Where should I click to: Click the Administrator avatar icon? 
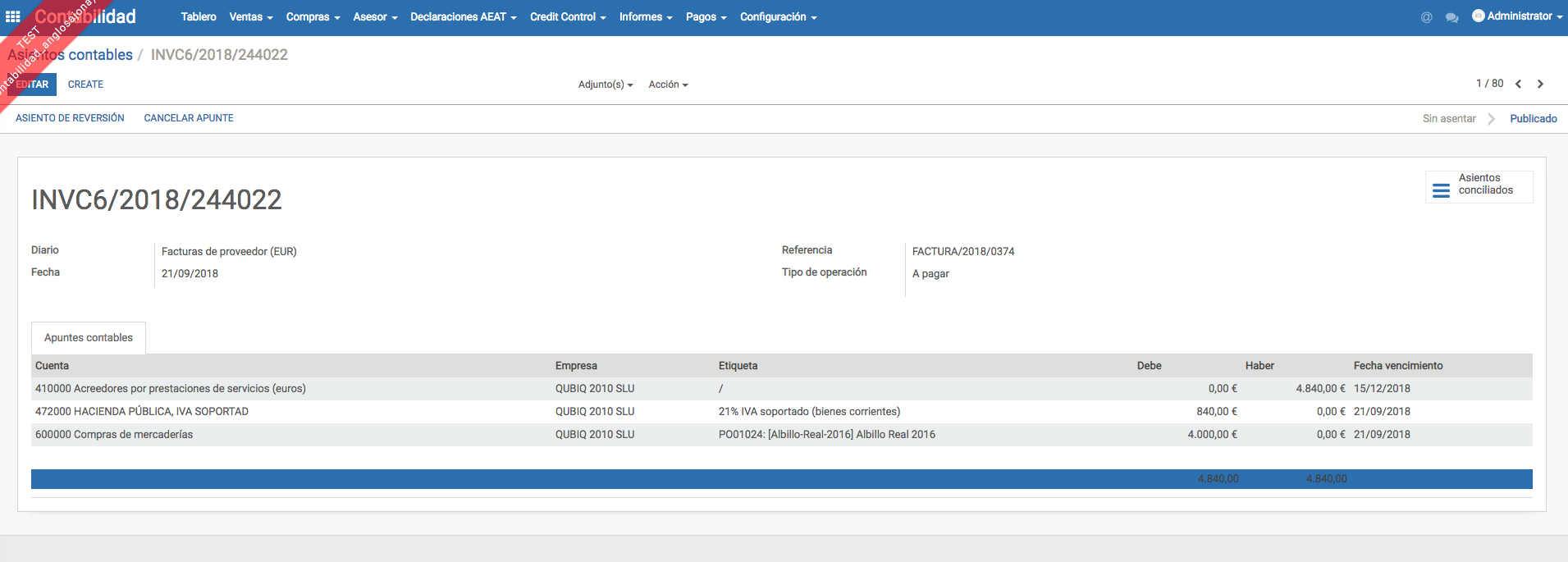(1478, 16)
